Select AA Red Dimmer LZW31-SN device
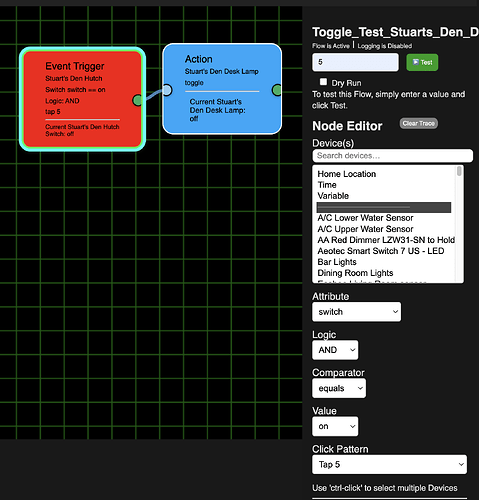Image resolution: width=479 pixels, height=500 pixels. 386,240
